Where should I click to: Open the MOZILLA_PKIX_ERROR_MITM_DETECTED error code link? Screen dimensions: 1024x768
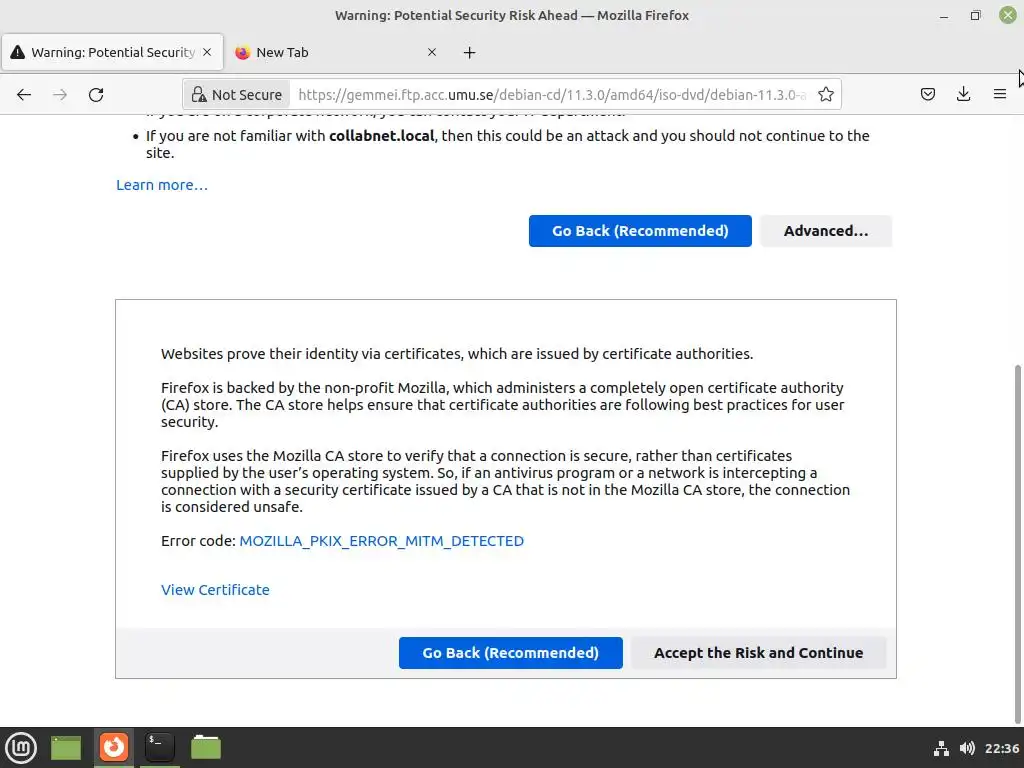click(381, 541)
